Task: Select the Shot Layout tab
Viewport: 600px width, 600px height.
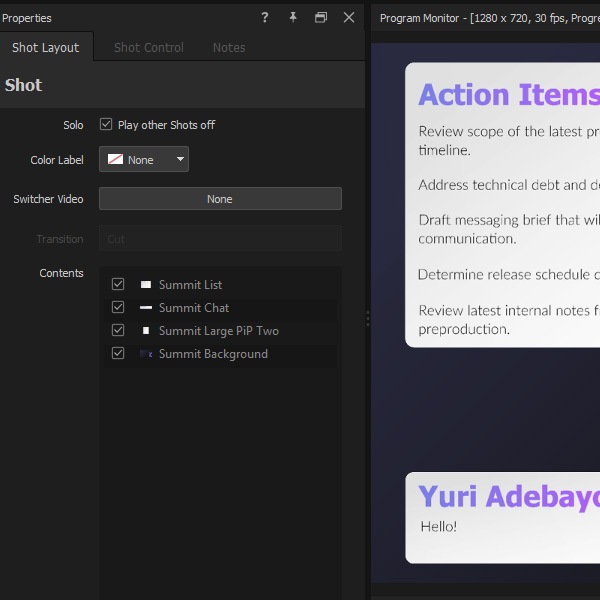Action: (x=46, y=47)
